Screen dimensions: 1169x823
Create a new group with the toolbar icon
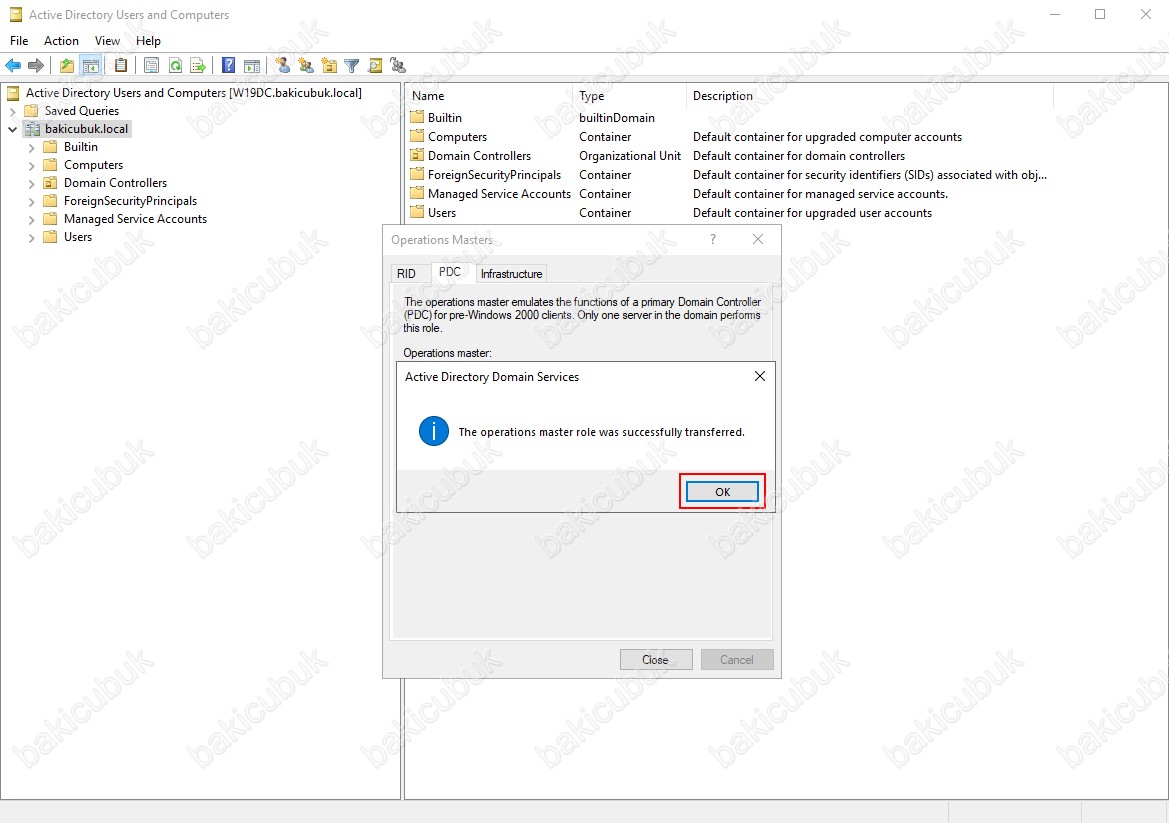306,66
